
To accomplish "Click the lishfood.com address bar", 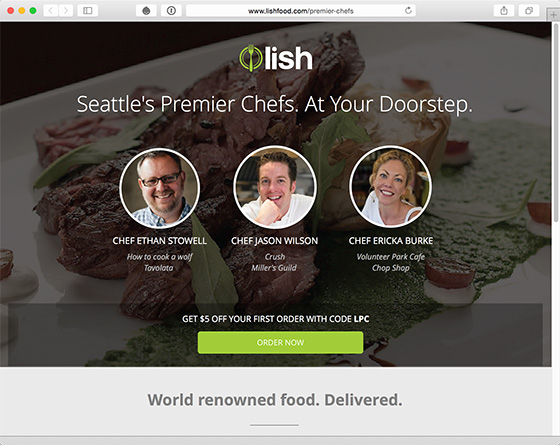I will pos(301,11).
